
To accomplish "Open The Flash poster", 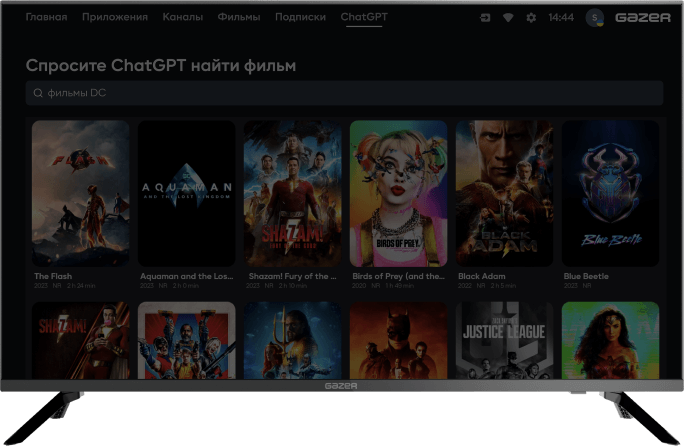I will tap(80, 193).
